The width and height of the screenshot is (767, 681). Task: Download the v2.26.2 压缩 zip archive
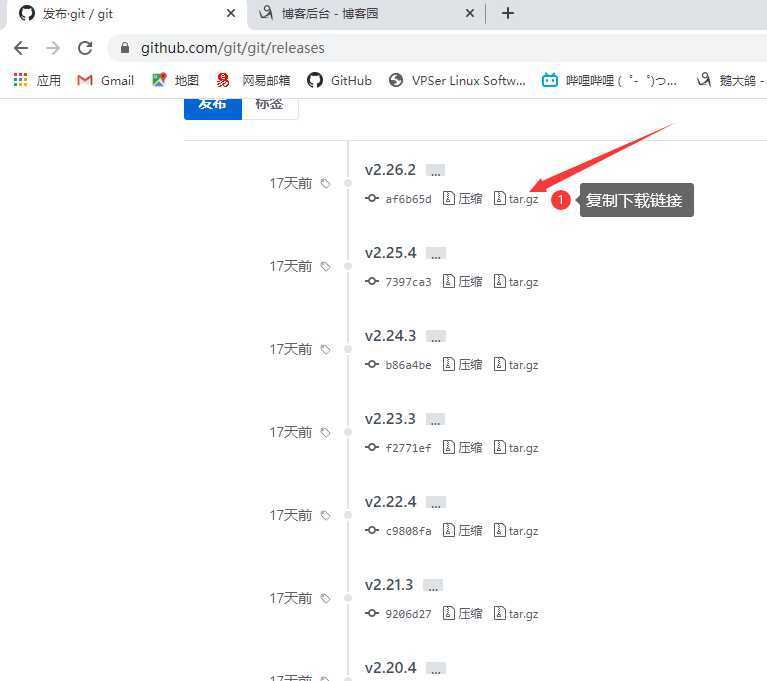462,199
